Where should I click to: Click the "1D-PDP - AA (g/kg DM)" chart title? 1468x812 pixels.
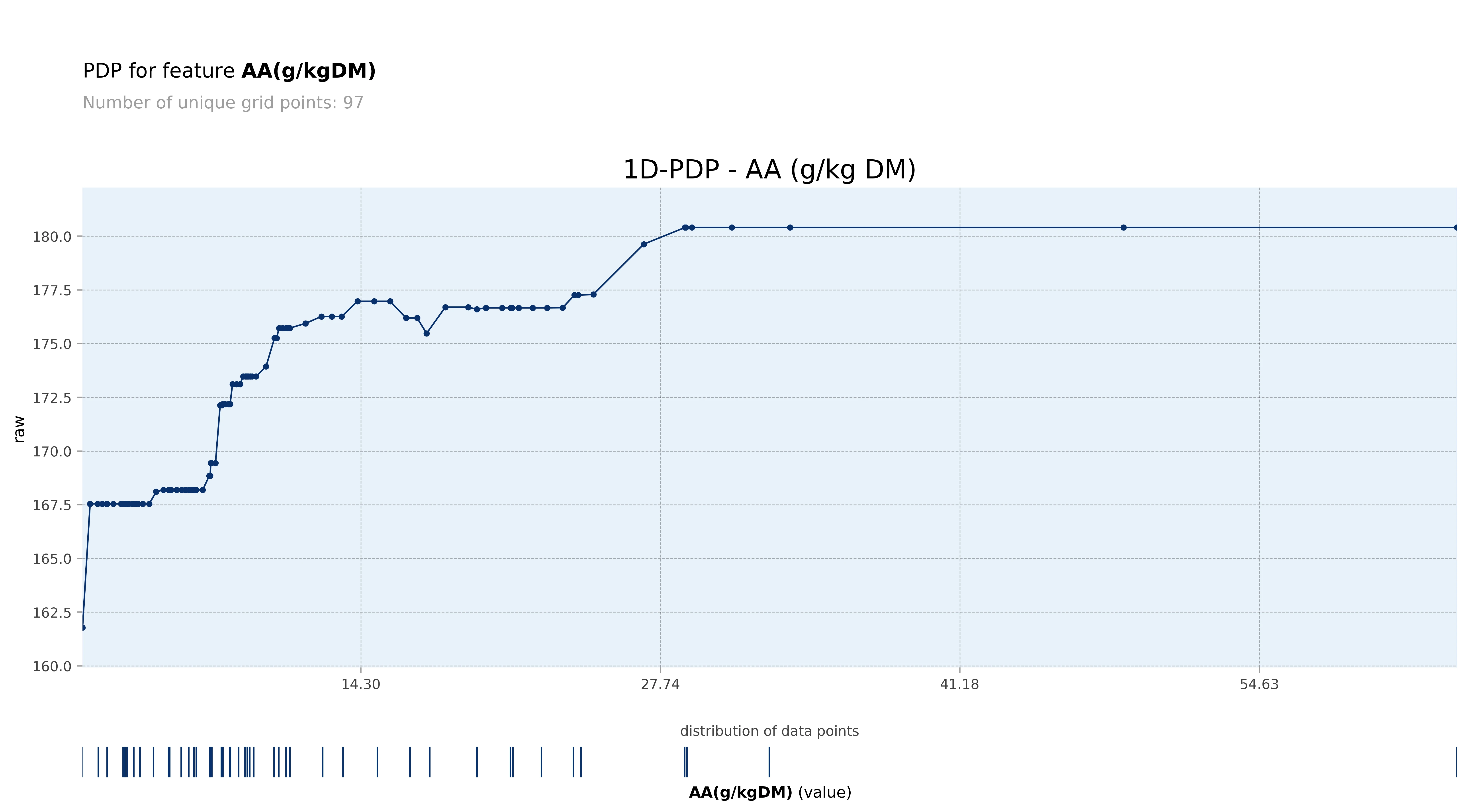(769, 170)
